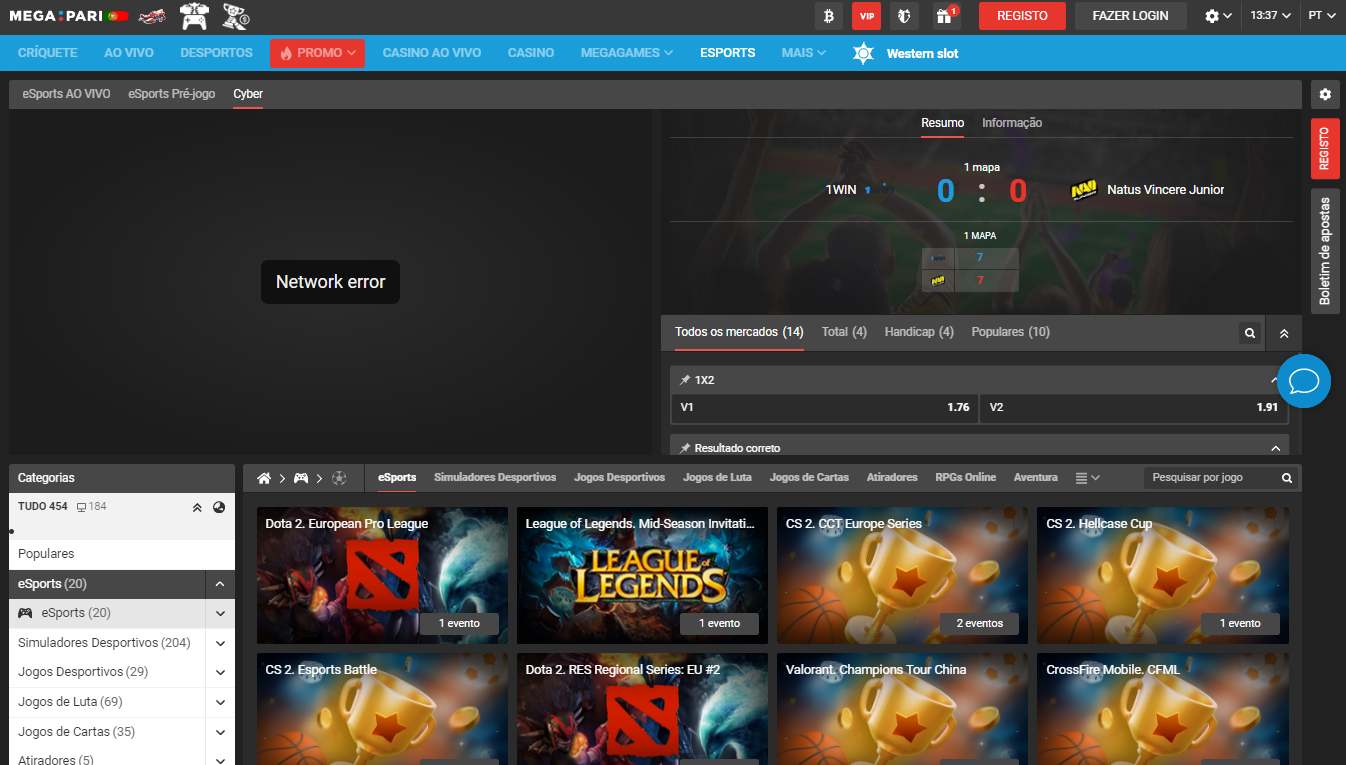Switch to eSports Pré-jogo tab
The height and width of the screenshot is (765, 1346).
tap(172, 94)
